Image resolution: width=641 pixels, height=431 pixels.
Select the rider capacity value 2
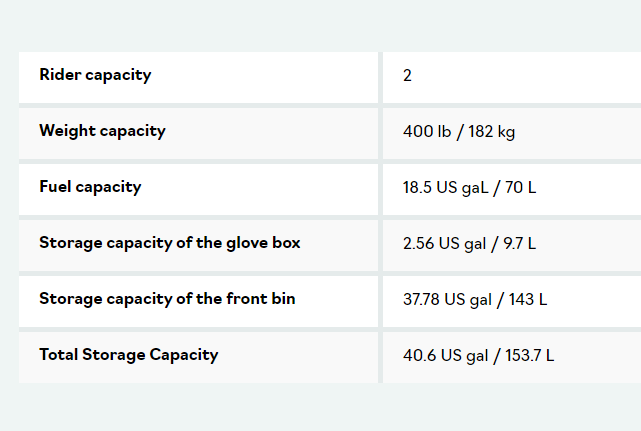408,76
